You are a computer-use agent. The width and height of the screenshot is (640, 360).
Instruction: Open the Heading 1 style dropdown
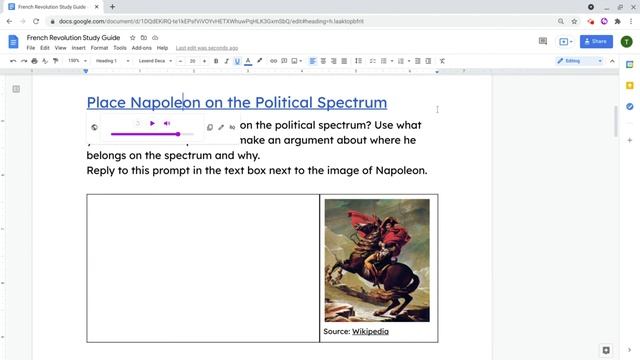pyautogui.click(x=112, y=61)
